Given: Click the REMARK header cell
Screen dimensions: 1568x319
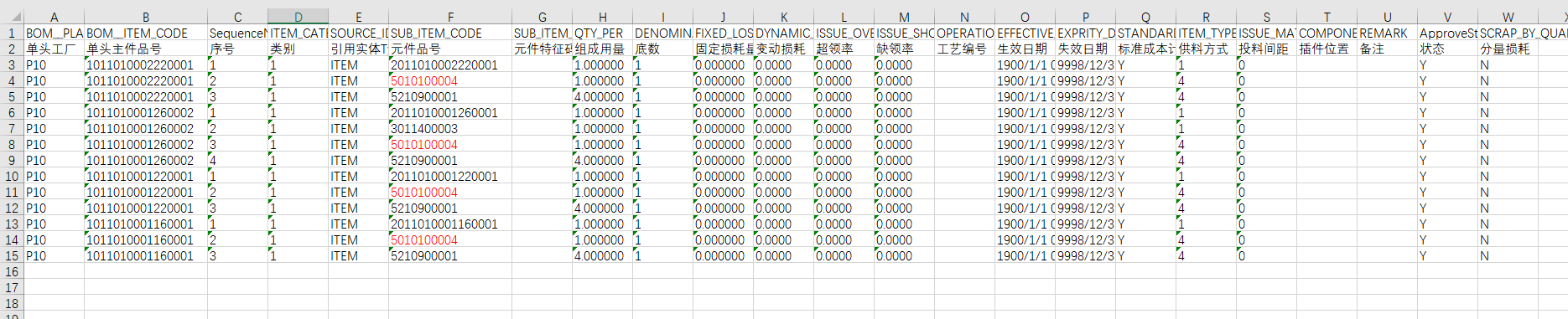Looking at the screenshot, I should click(1387, 33).
